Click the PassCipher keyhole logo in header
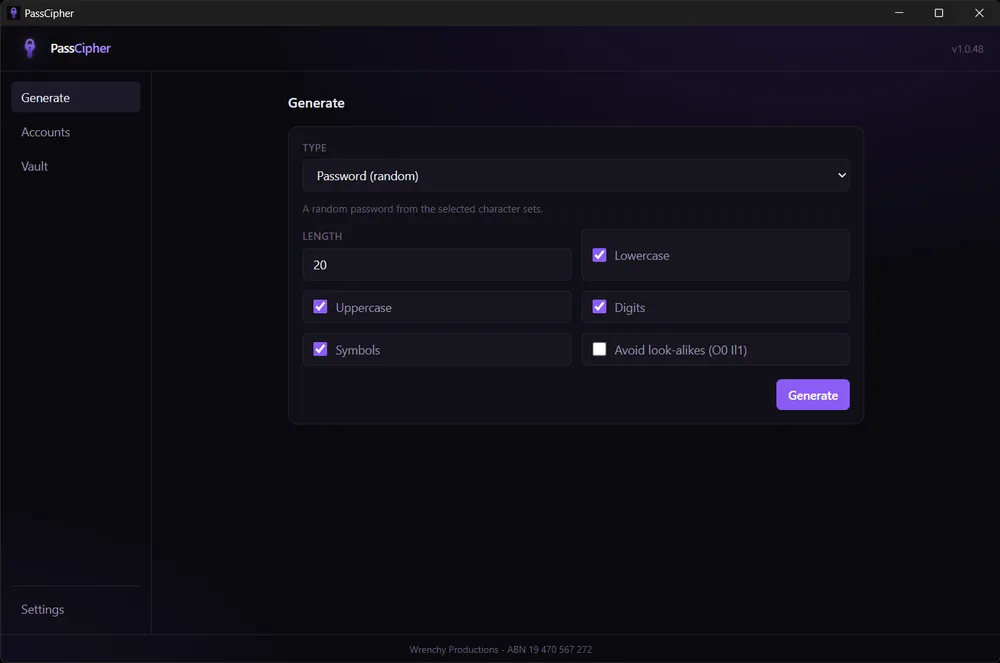The image size is (1000, 663). coord(29,48)
